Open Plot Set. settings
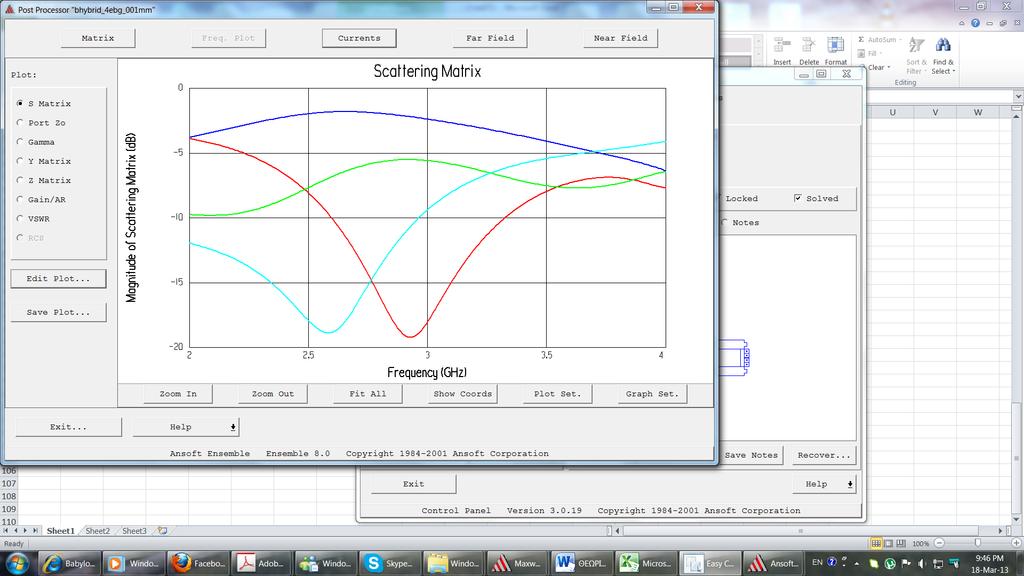Screen dimensions: 1024x576 [557, 394]
